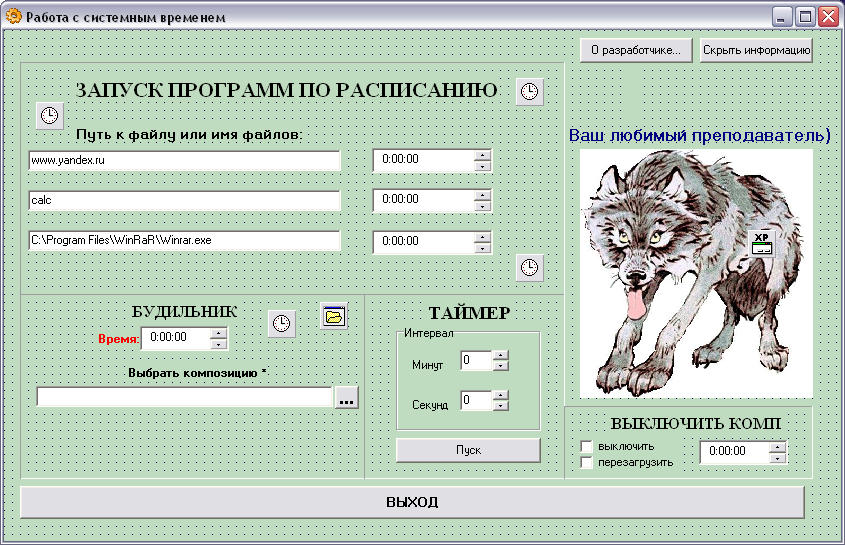Click the www.yandex.ru path field
The image size is (845, 545).
pos(184,161)
